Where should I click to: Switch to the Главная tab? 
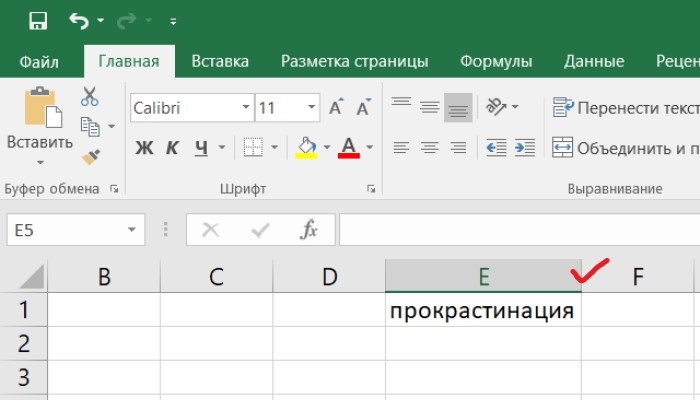tap(129, 61)
